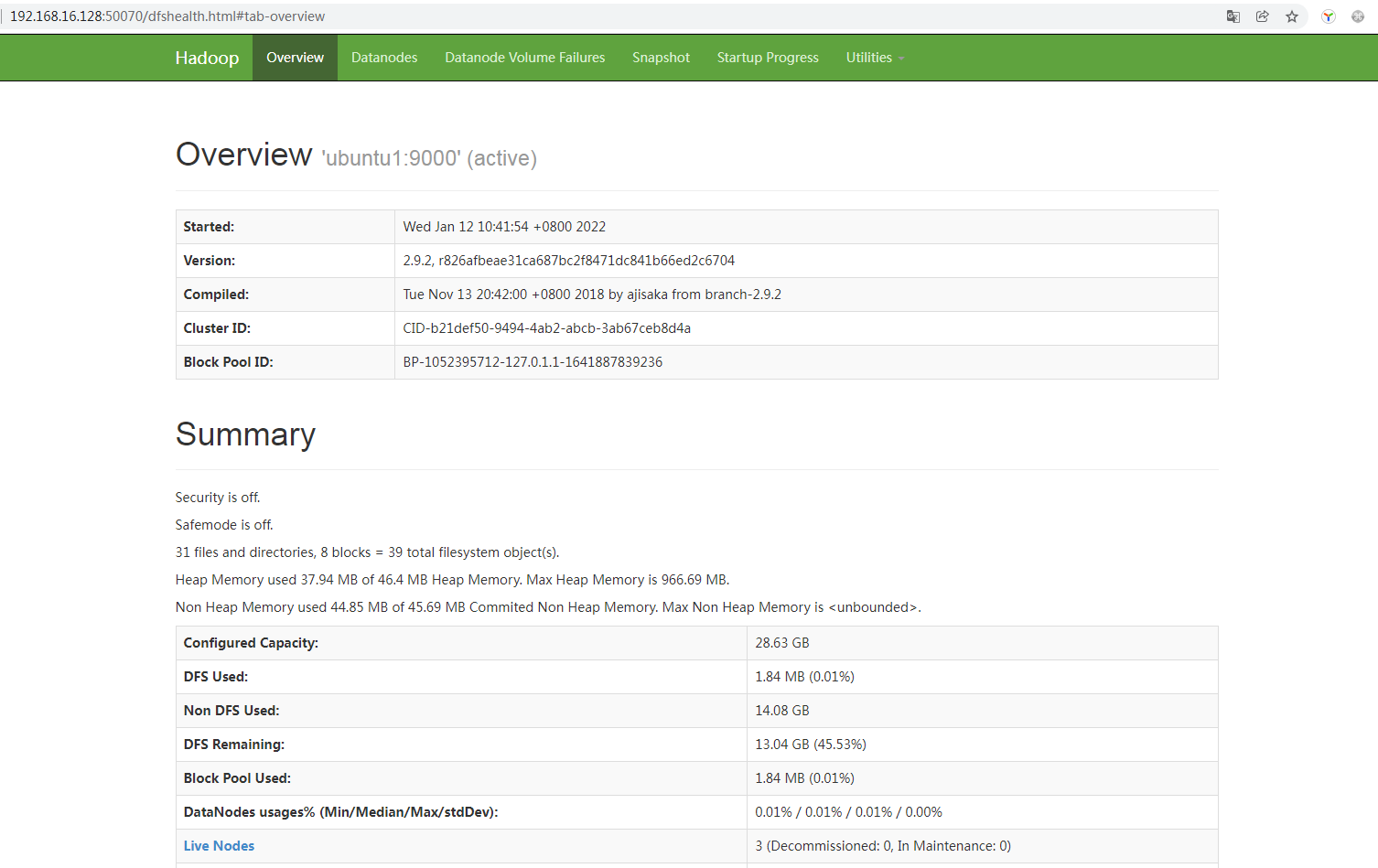Click the Version value '2.9.2, r826afbeae...'
Screen dimensions: 1378x868
(569, 261)
